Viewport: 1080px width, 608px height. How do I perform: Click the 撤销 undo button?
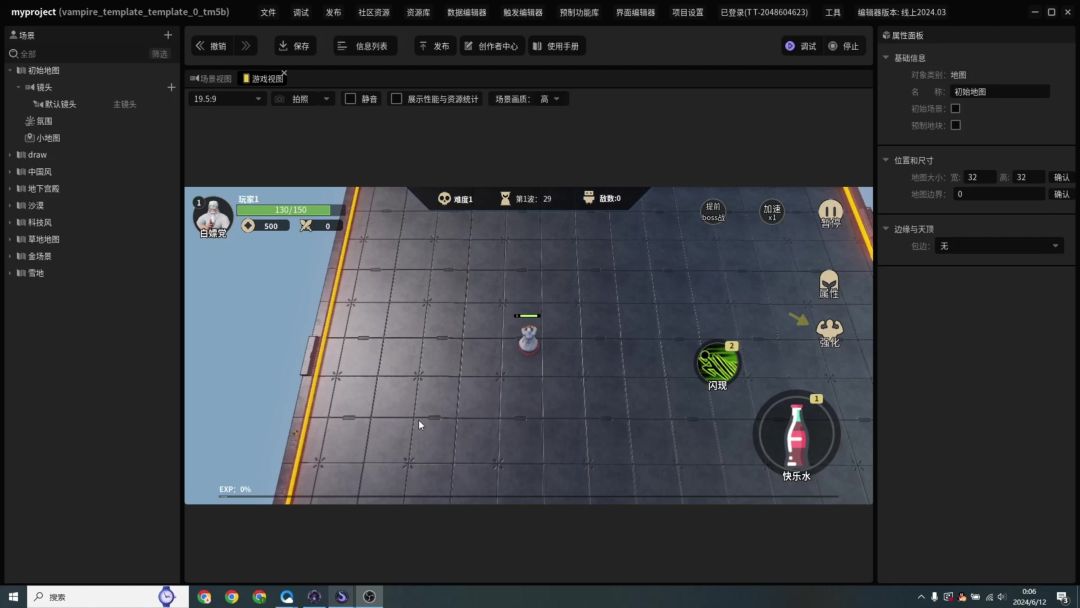(211, 46)
